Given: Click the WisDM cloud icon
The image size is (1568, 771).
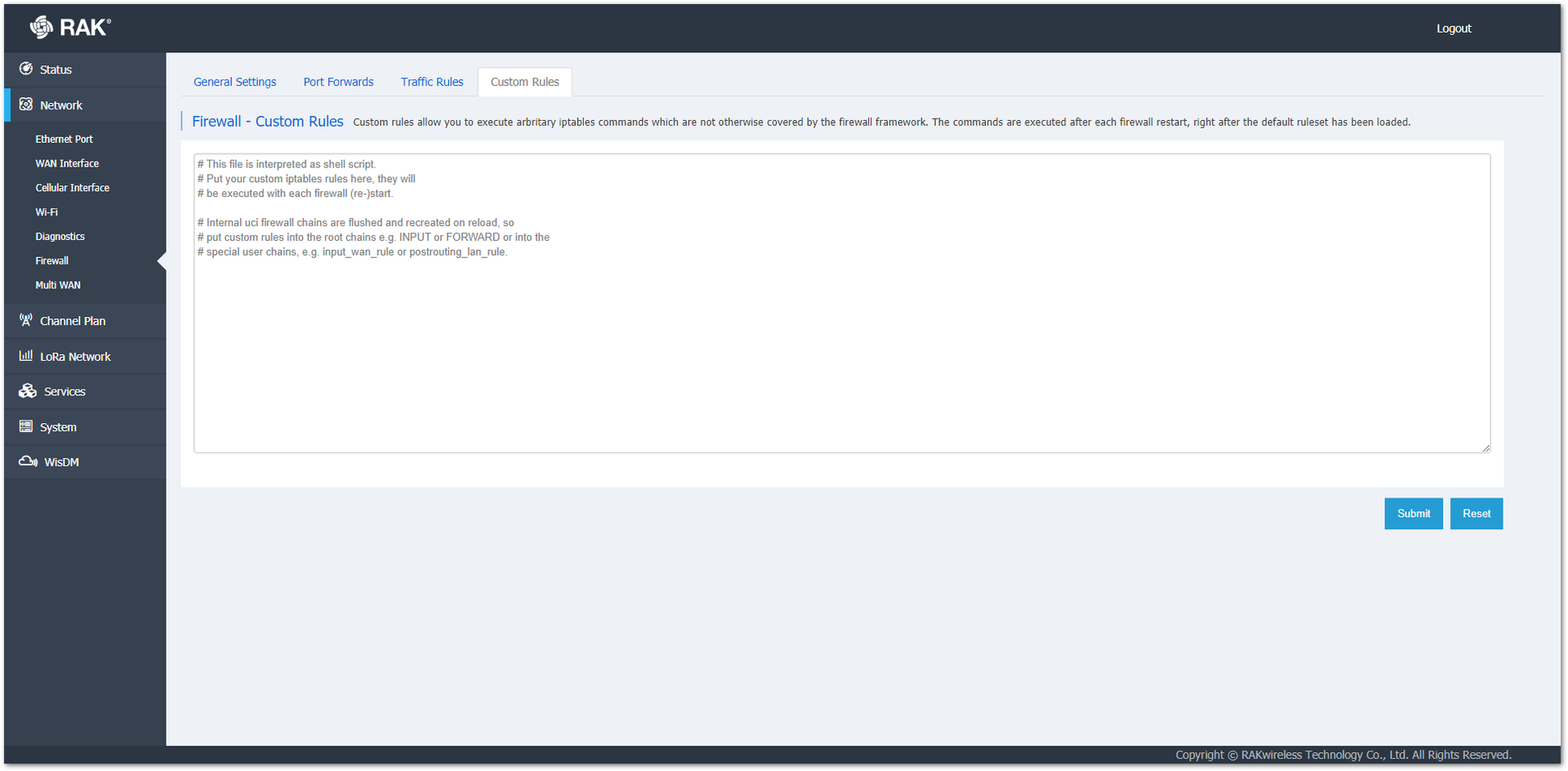Looking at the screenshot, I should point(28,461).
